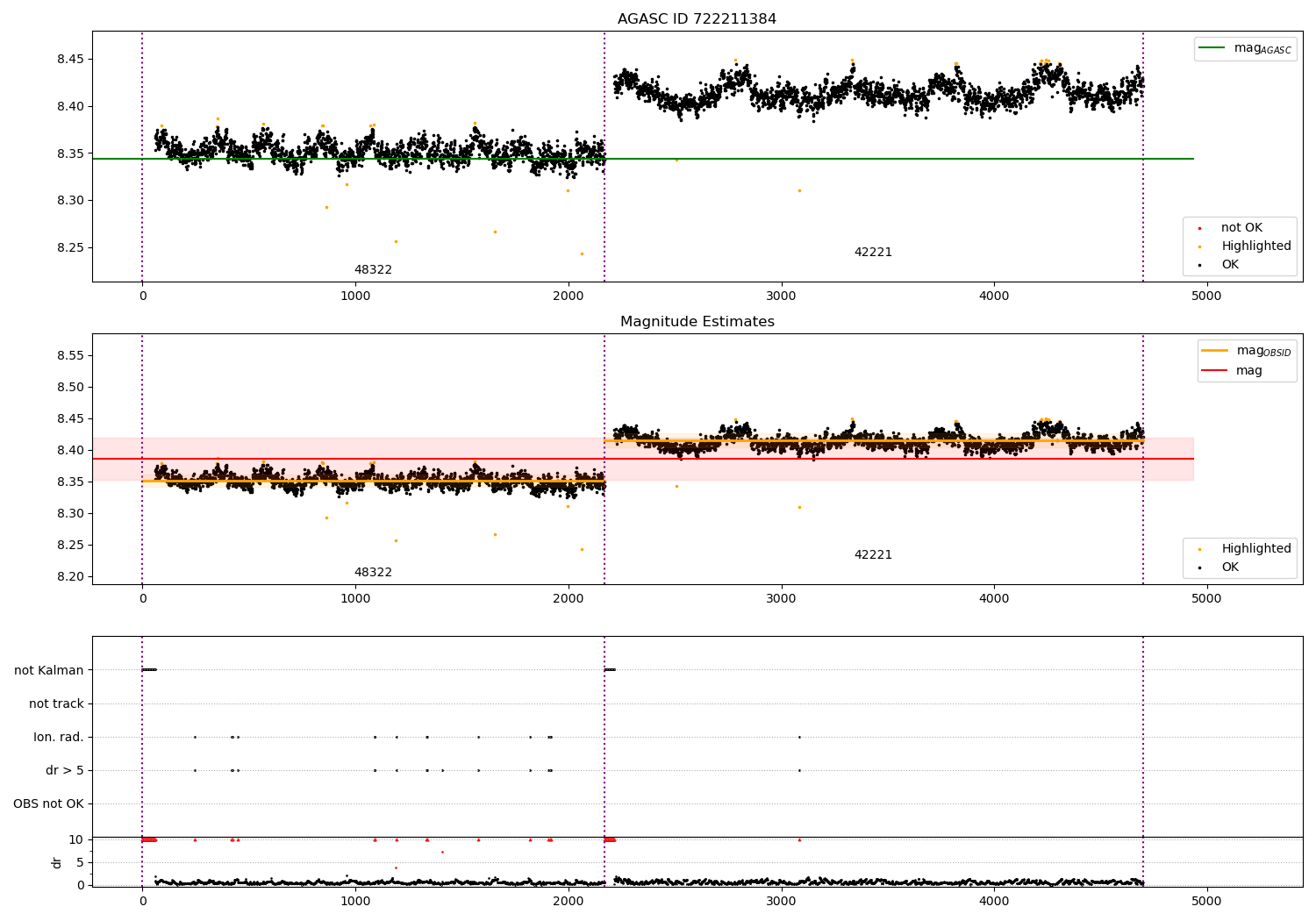Click the 48322 observation label in top plot
The image size is (1316, 921).
(x=373, y=270)
